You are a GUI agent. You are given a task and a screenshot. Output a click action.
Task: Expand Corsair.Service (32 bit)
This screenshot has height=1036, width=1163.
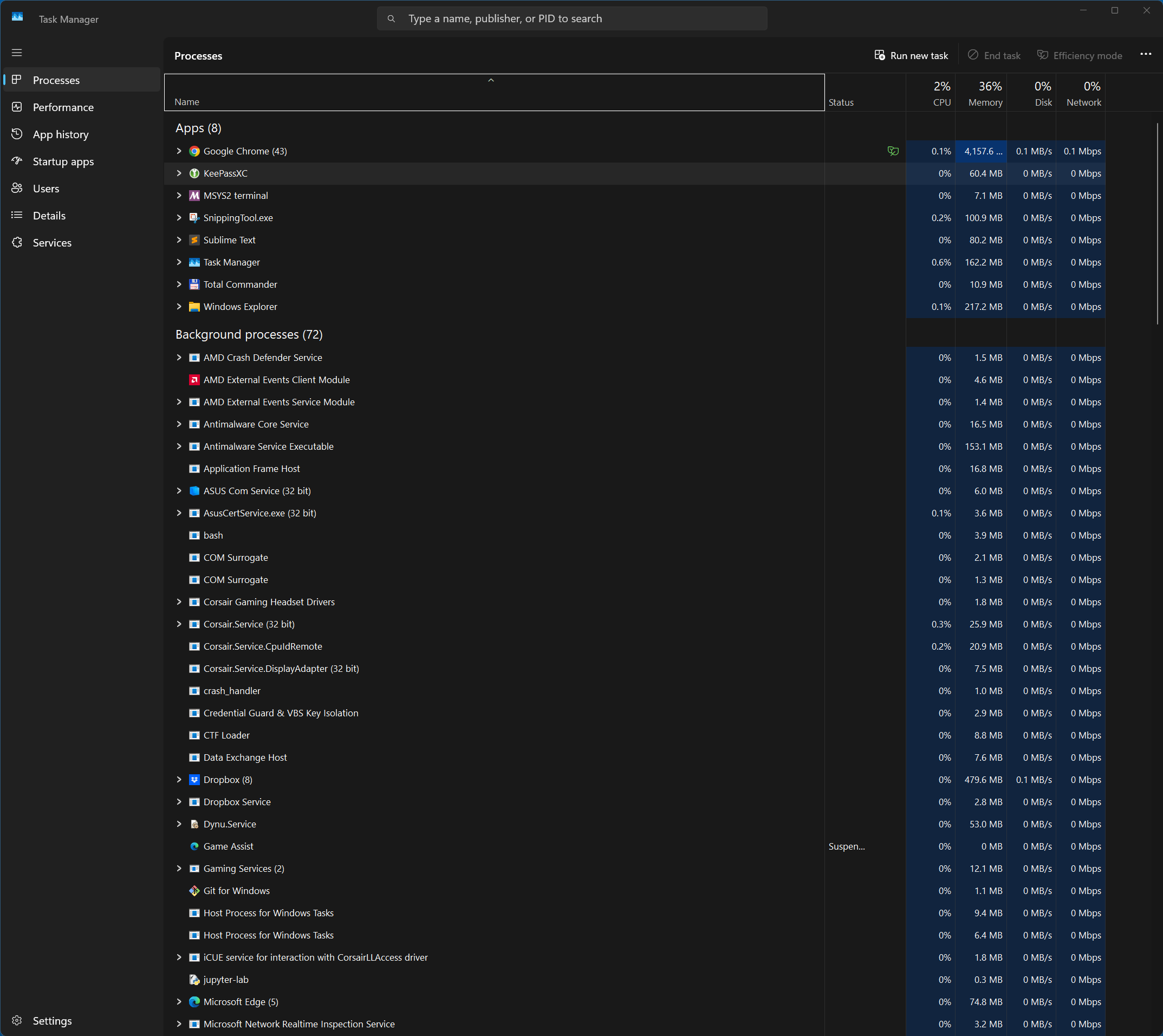tap(179, 624)
